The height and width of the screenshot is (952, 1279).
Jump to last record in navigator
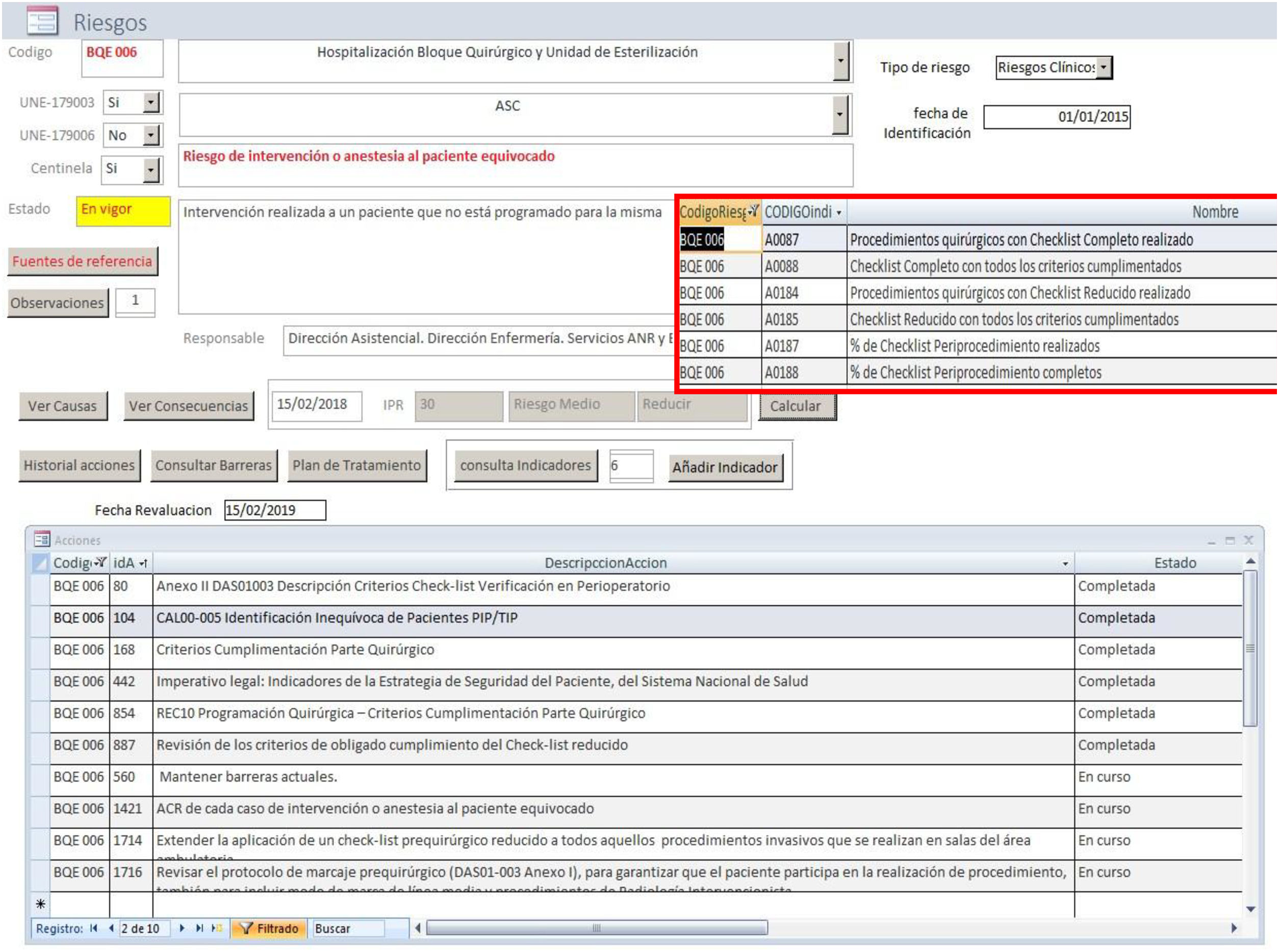[199, 928]
